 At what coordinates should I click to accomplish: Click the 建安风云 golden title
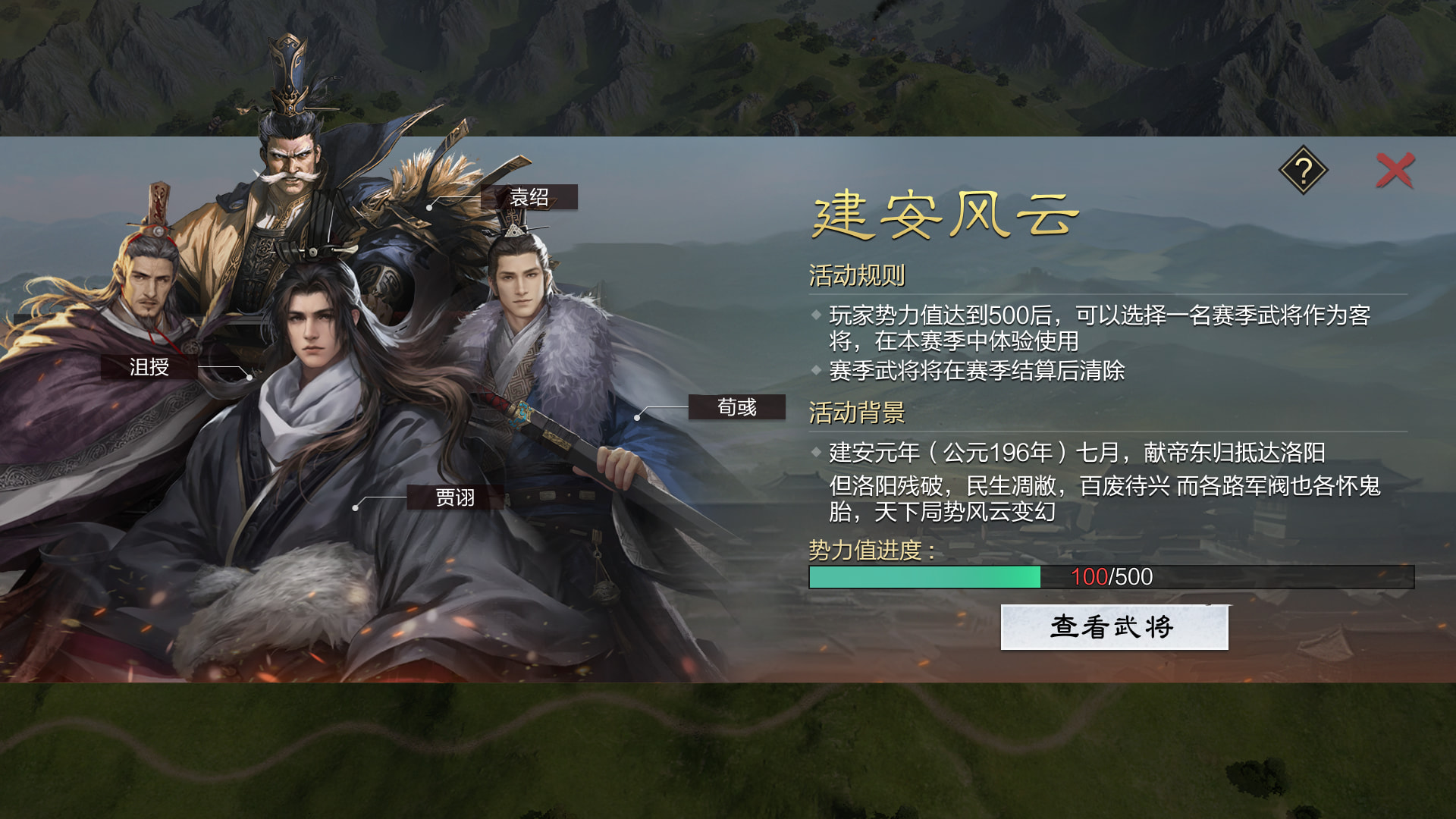pos(945,215)
